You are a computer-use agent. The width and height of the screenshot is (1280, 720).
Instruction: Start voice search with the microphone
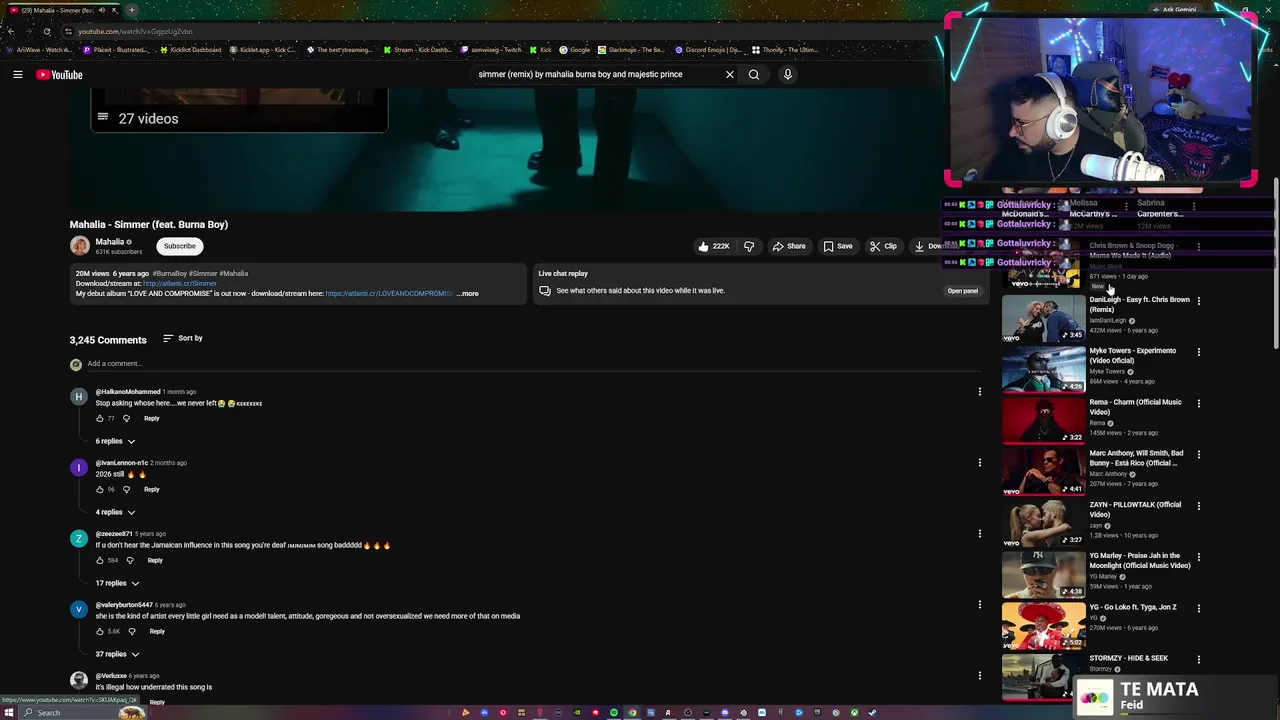[x=788, y=74]
